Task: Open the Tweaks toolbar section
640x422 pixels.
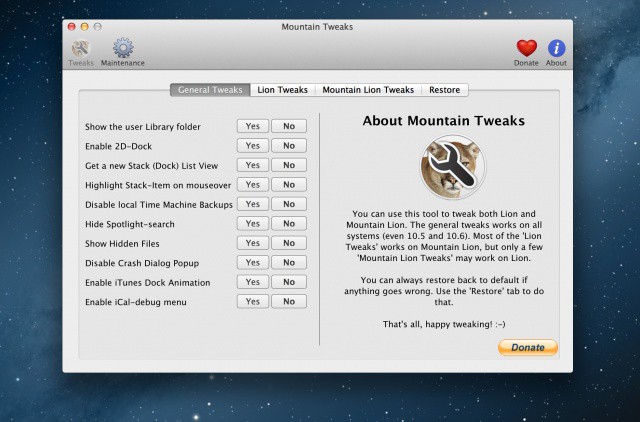Action: point(81,53)
